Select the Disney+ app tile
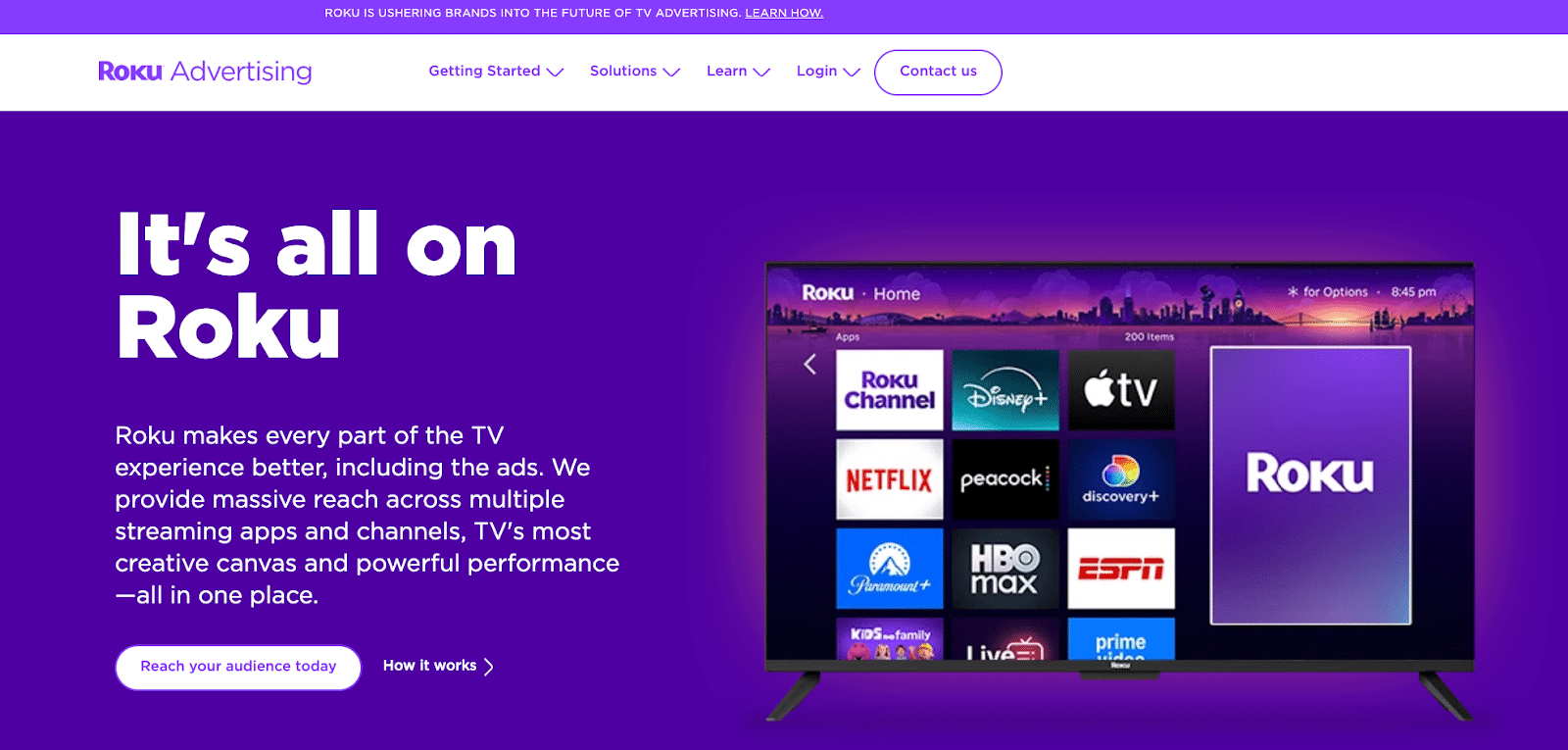 (1005, 390)
